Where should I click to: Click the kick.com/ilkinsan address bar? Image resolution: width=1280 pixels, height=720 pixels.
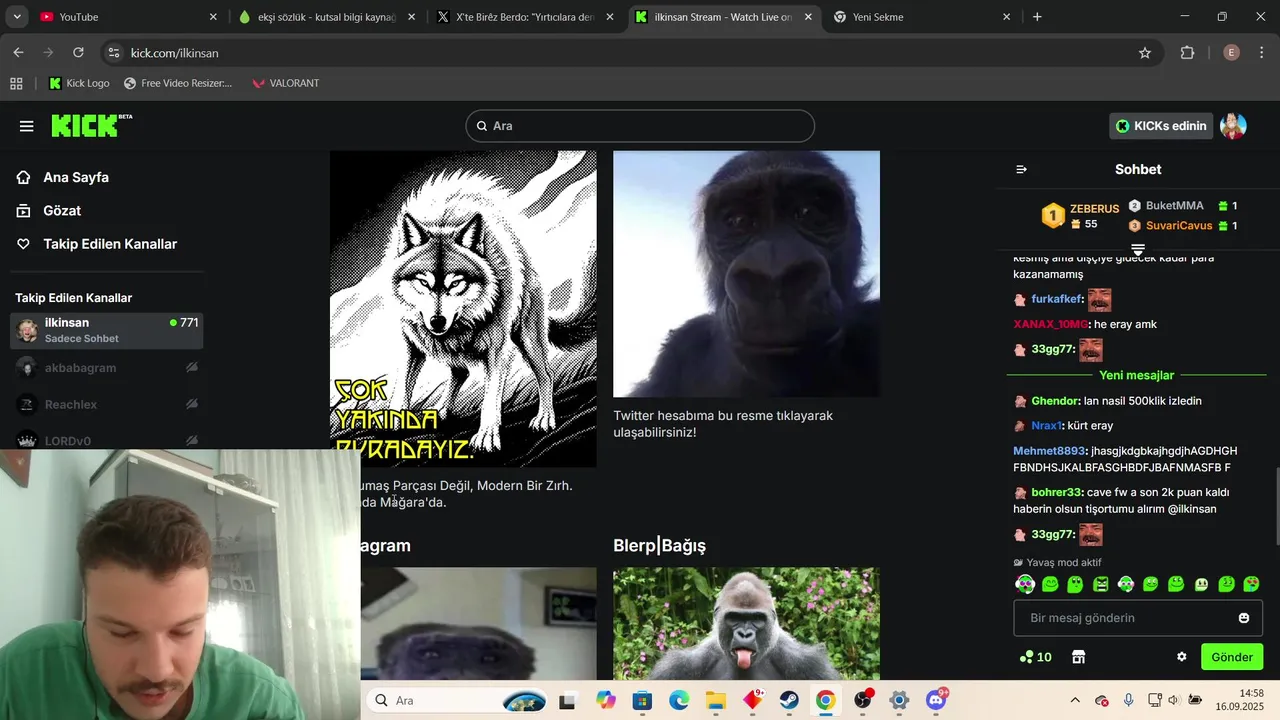pyautogui.click(x=630, y=53)
